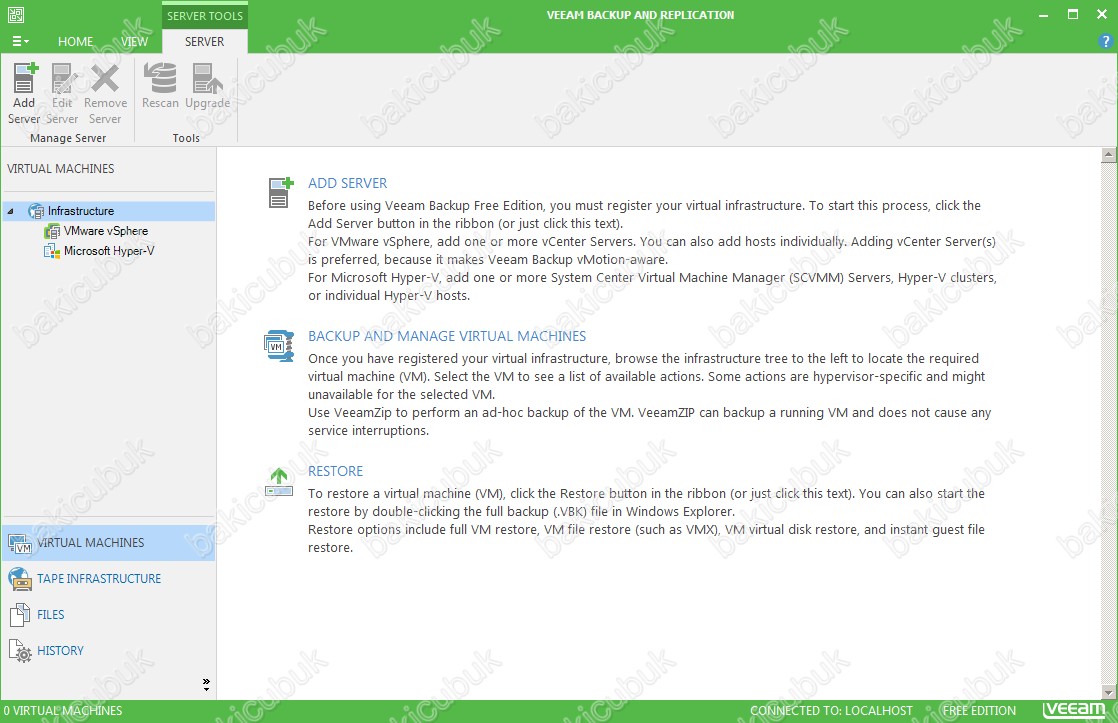
Task: Click the 'Manage Server' ribbon group label
Action: tap(68, 138)
